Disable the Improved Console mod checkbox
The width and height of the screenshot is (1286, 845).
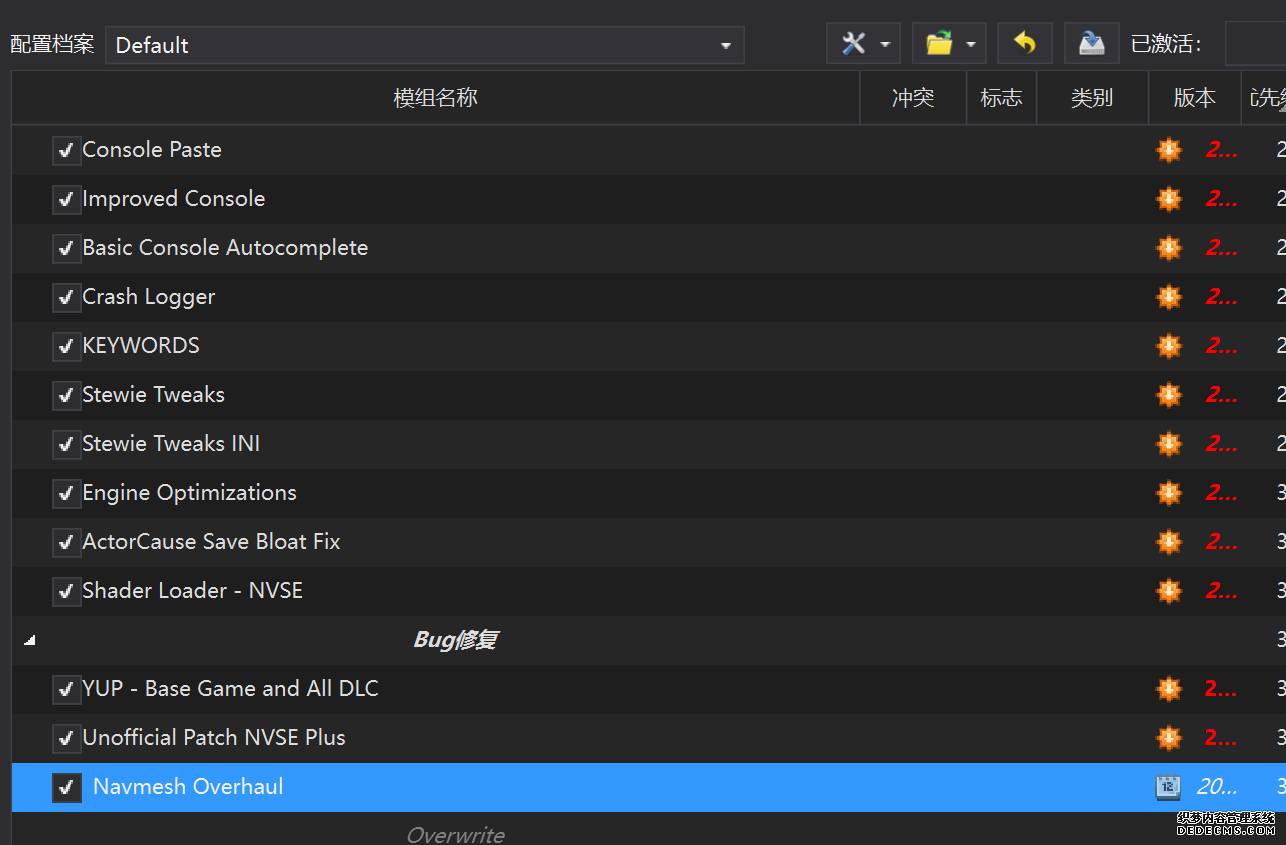66,199
